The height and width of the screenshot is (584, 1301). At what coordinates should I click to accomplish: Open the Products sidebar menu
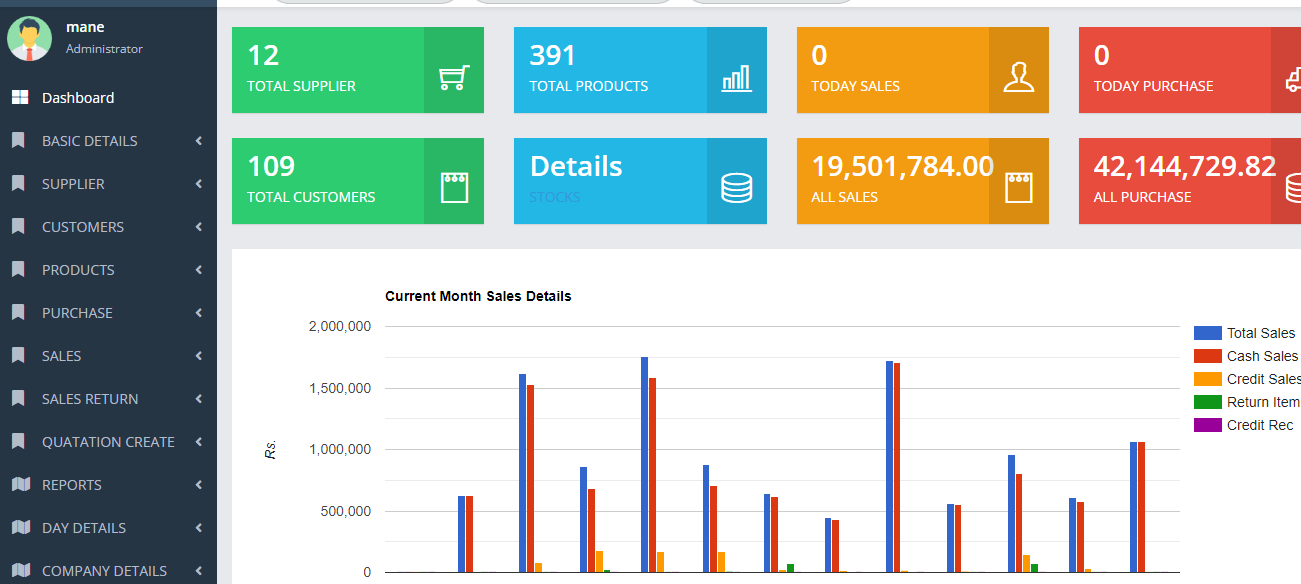coord(78,270)
